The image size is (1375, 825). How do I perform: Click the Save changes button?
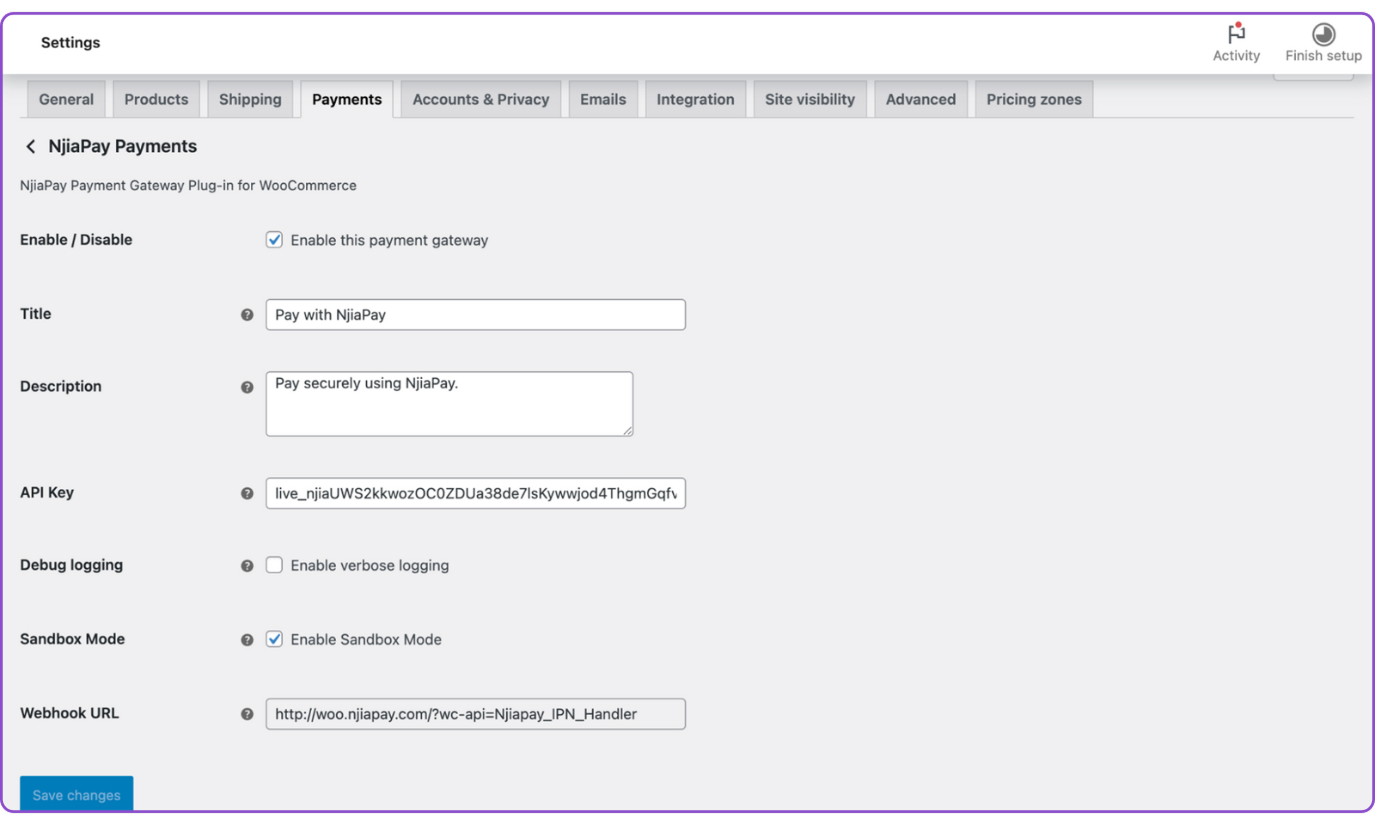pyautogui.click(x=77, y=795)
